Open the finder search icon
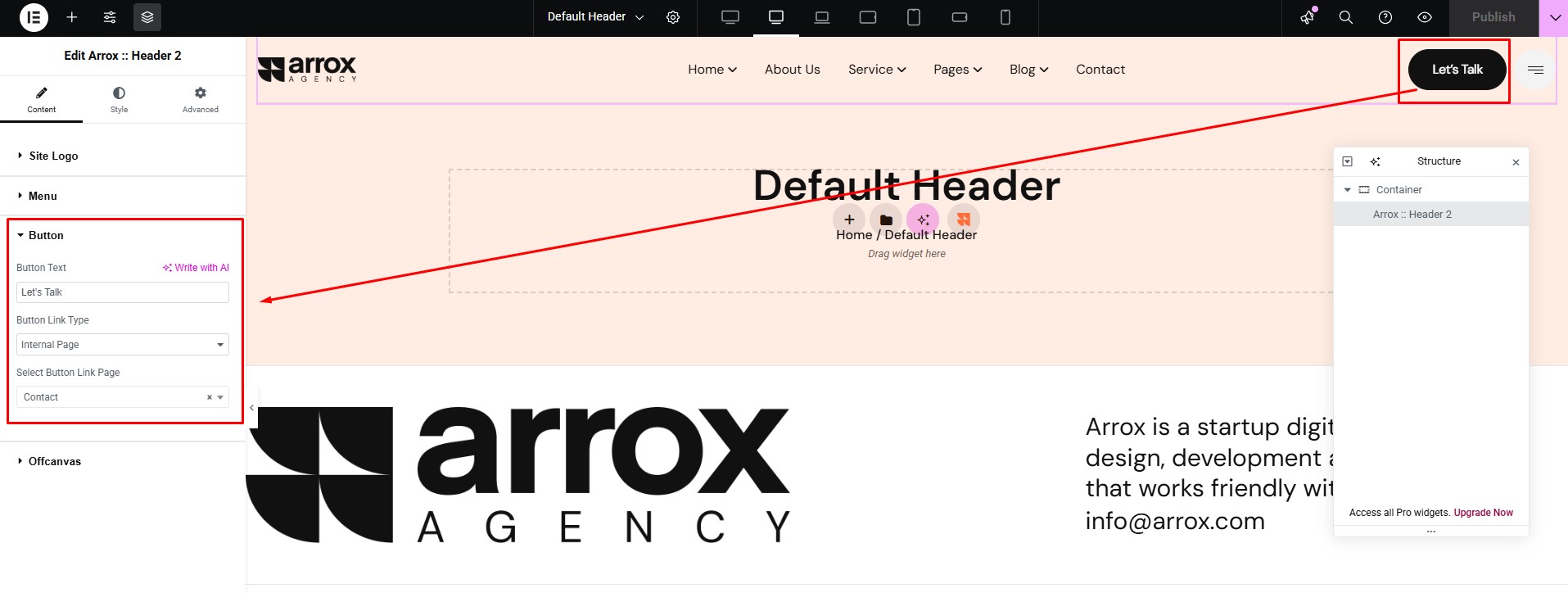Screen dimensions: 1568x593 coord(1345,17)
